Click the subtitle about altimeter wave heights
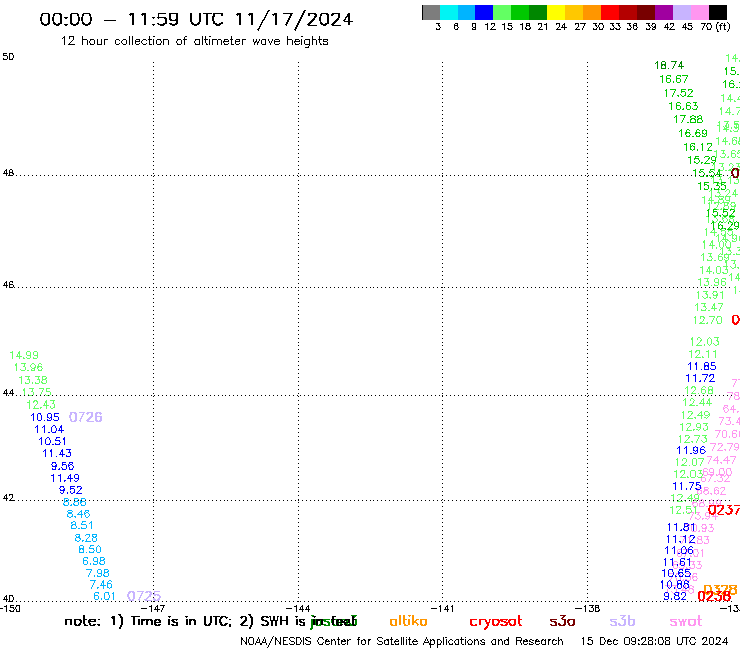Screen dimensions: 740x650 pyautogui.click(x=194, y=42)
